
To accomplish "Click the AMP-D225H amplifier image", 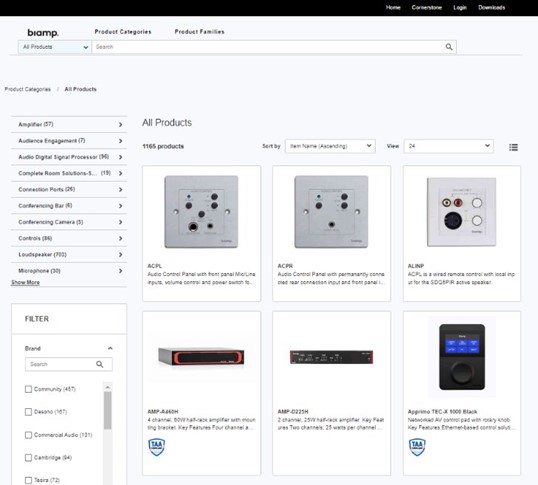I will (331, 357).
